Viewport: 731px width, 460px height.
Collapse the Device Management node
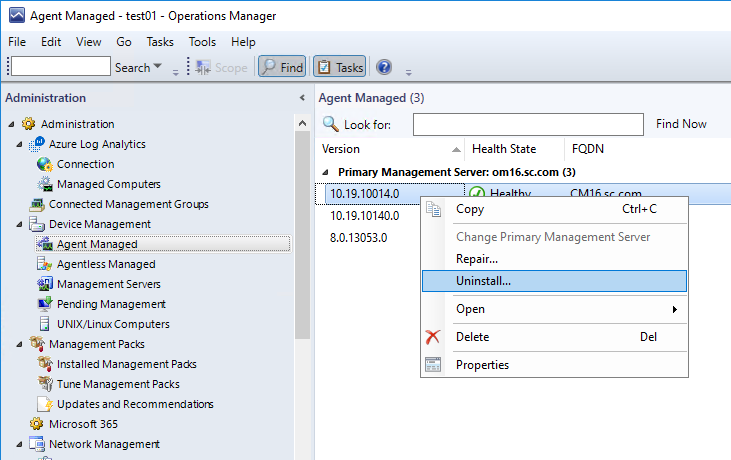pos(19,225)
